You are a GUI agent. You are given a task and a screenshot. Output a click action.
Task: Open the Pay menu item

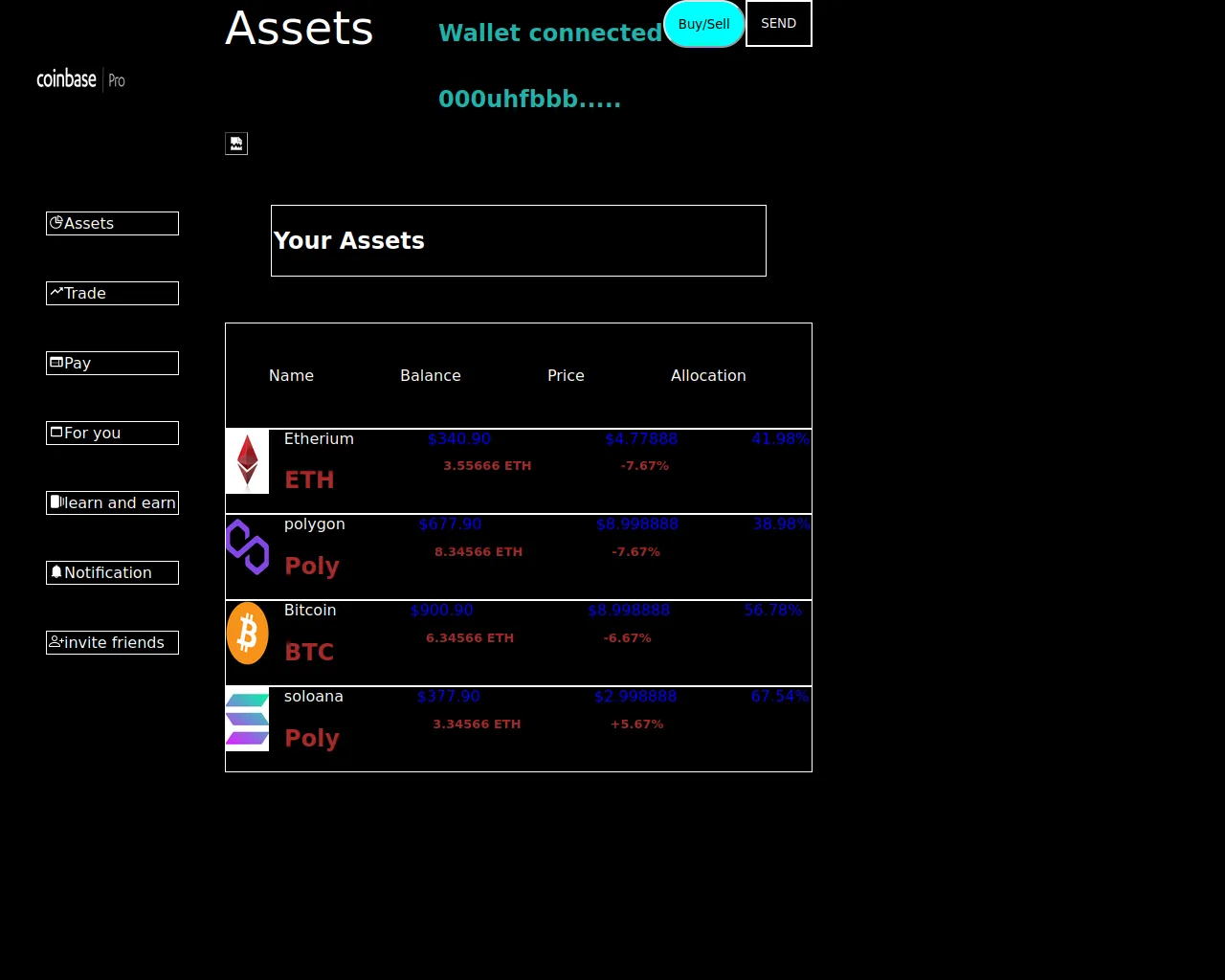112,363
